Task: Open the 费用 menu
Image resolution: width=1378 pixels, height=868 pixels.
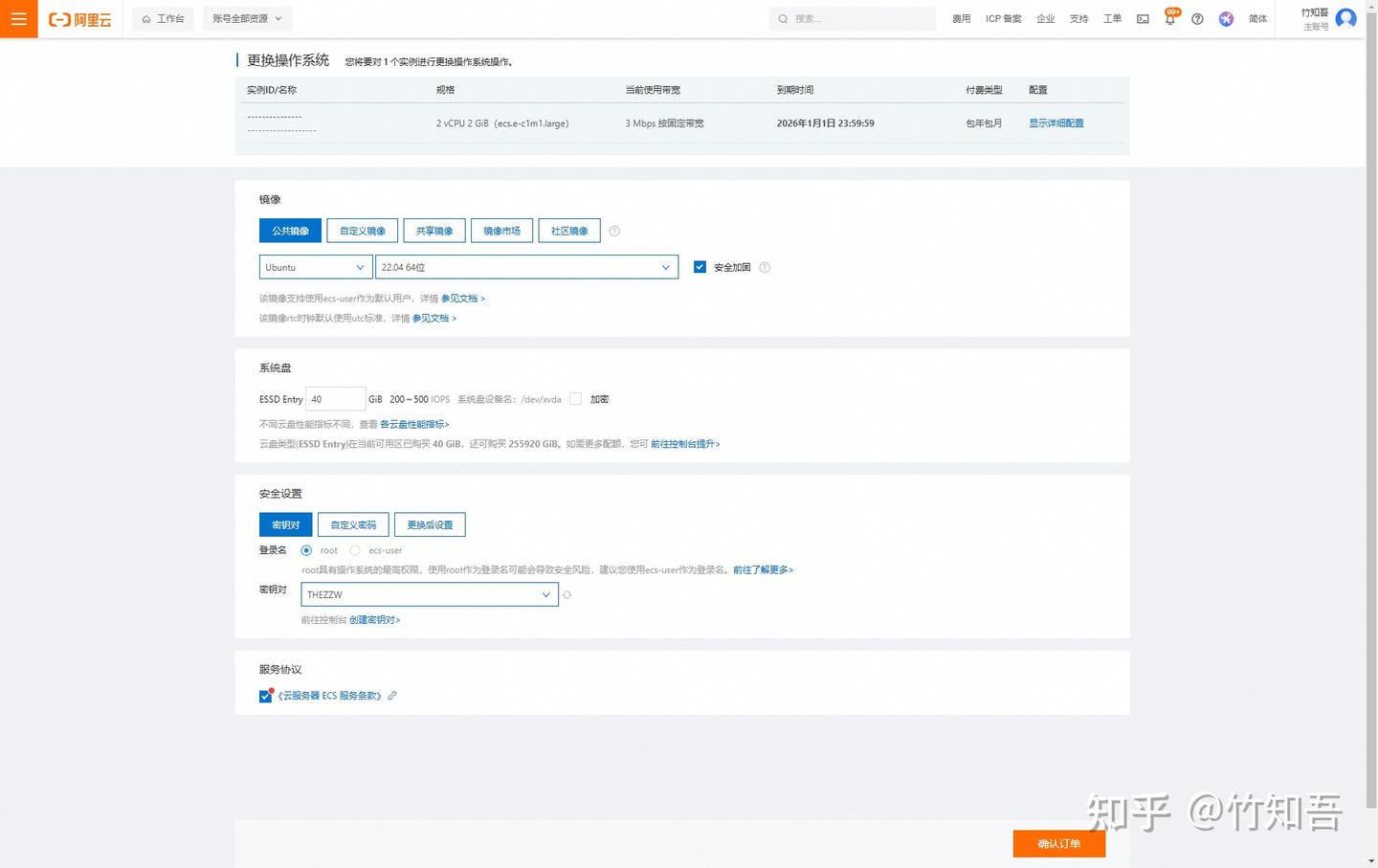Action: click(x=962, y=19)
